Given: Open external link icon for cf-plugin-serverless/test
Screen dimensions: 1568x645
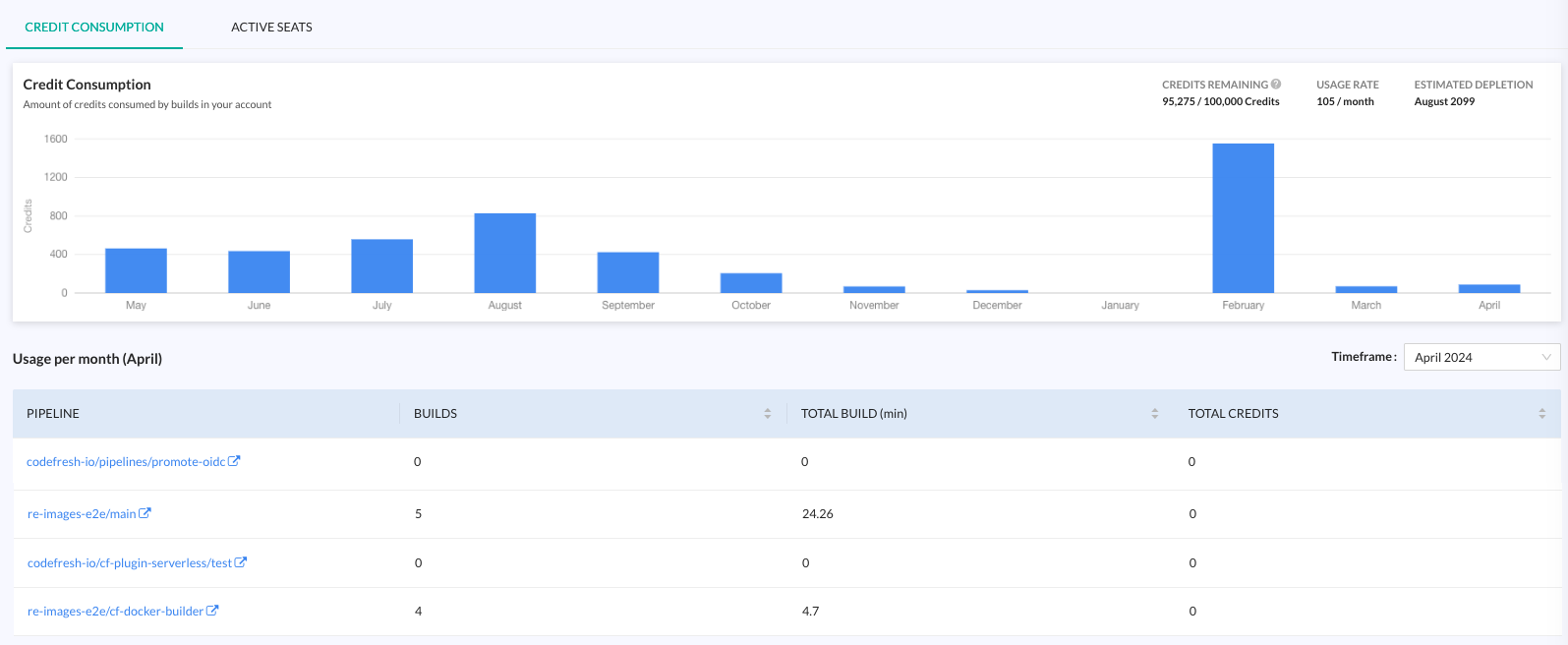Looking at the screenshot, I should tap(241, 562).
